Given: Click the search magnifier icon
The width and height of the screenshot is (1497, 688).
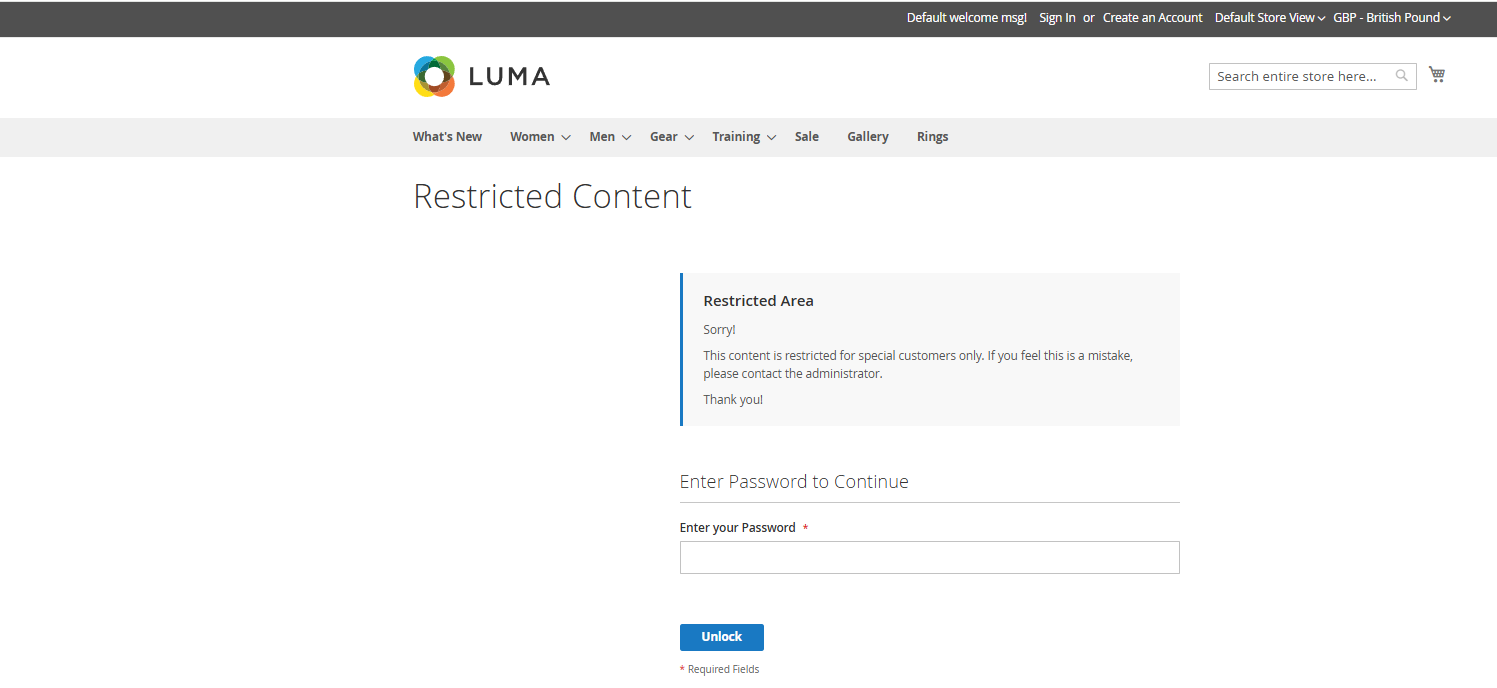Looking at the screenshot, I should coord(1402,76).
